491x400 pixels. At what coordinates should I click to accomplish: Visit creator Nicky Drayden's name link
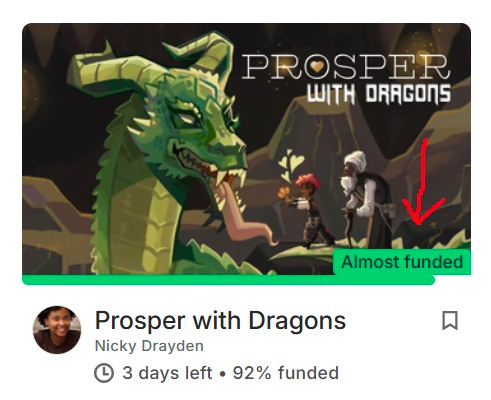pos(149,346)
